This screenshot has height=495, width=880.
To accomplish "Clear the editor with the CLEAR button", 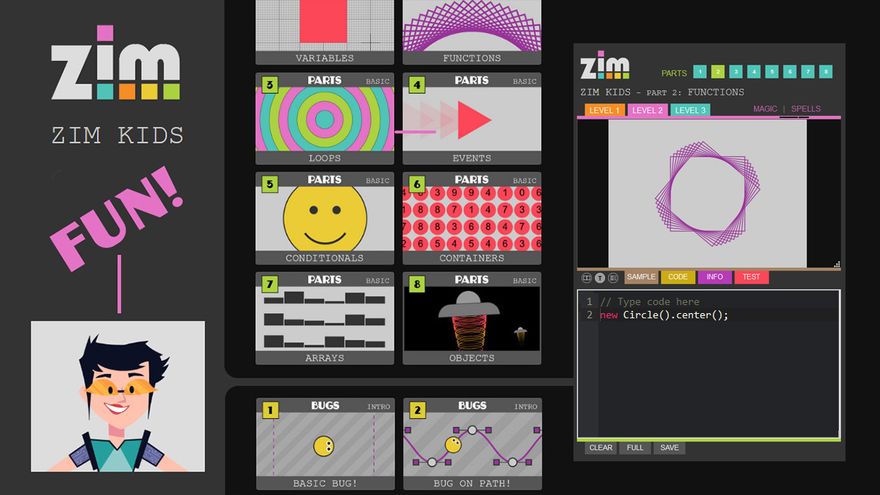I will point(601,448).
